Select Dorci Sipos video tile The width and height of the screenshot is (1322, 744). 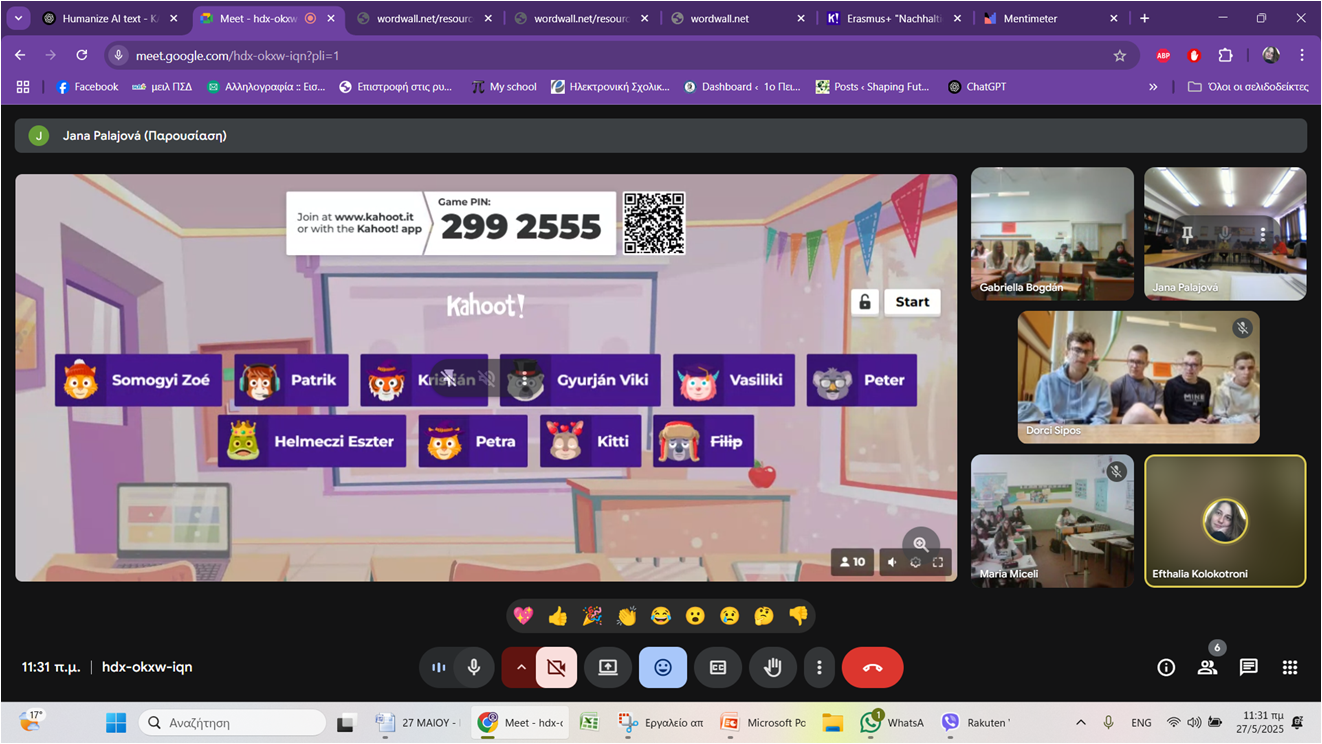pos(1138,377)
